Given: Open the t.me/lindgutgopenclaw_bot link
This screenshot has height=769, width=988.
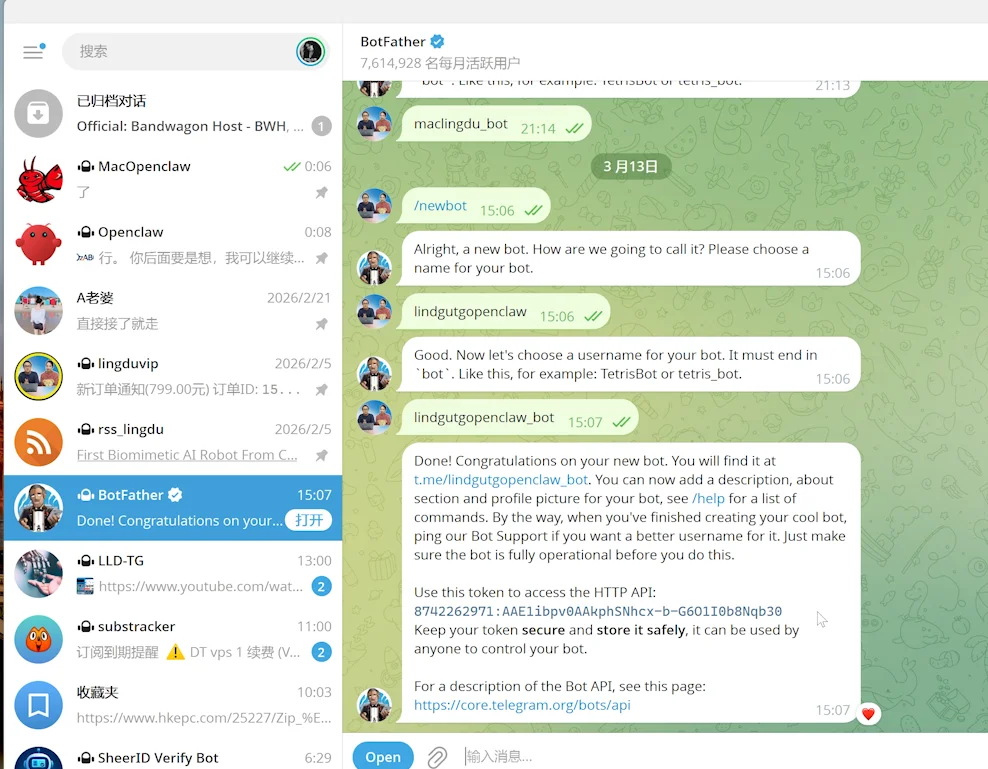Looking at the screenshot, I should point(501,480).
